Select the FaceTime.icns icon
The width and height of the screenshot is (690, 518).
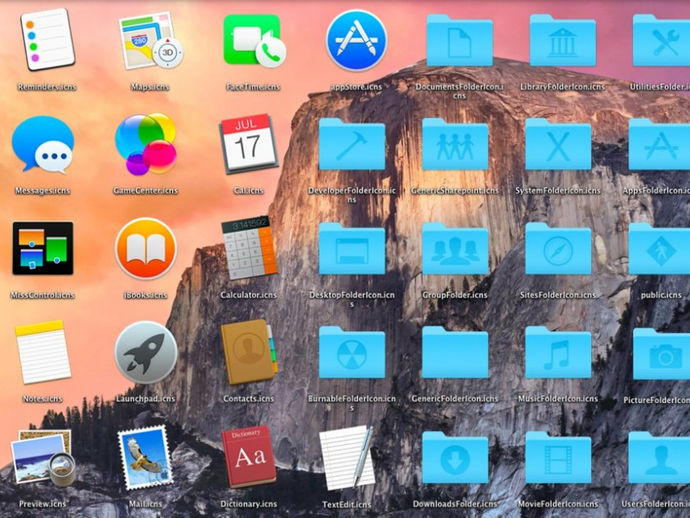pyautogui.click(x=254, y=40)
